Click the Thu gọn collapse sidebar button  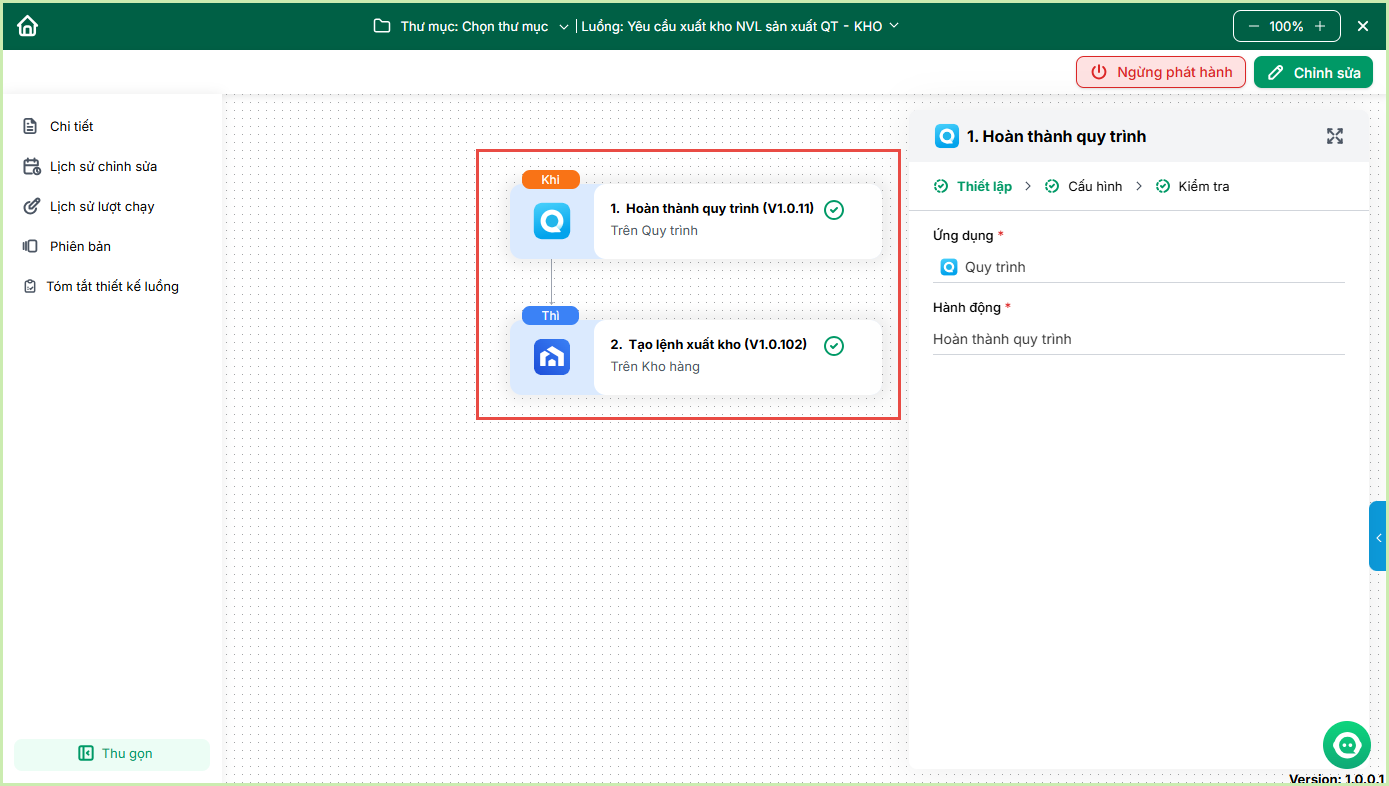112,754
